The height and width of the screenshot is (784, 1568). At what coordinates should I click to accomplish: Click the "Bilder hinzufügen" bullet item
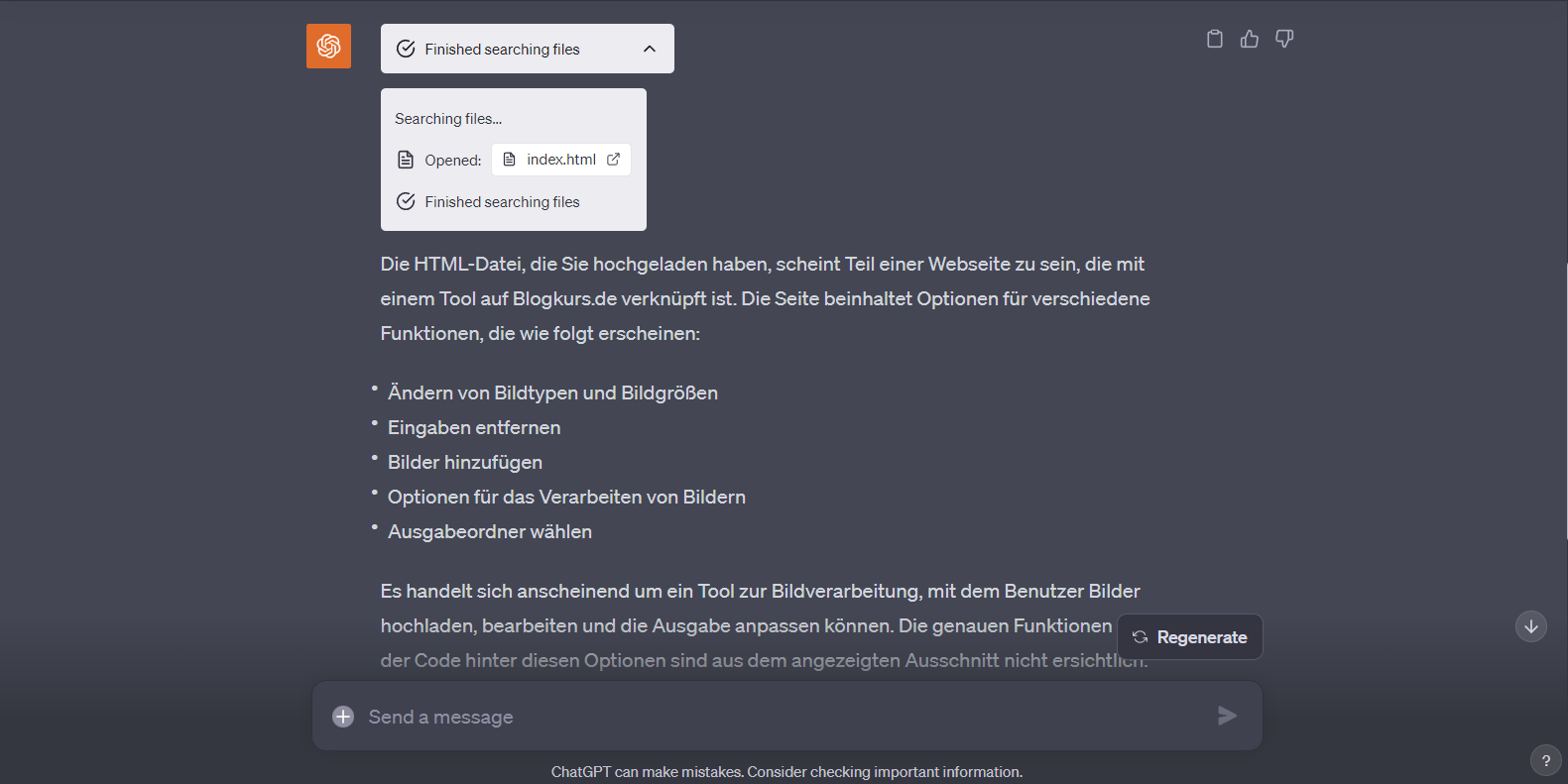[x=464, y=463]
